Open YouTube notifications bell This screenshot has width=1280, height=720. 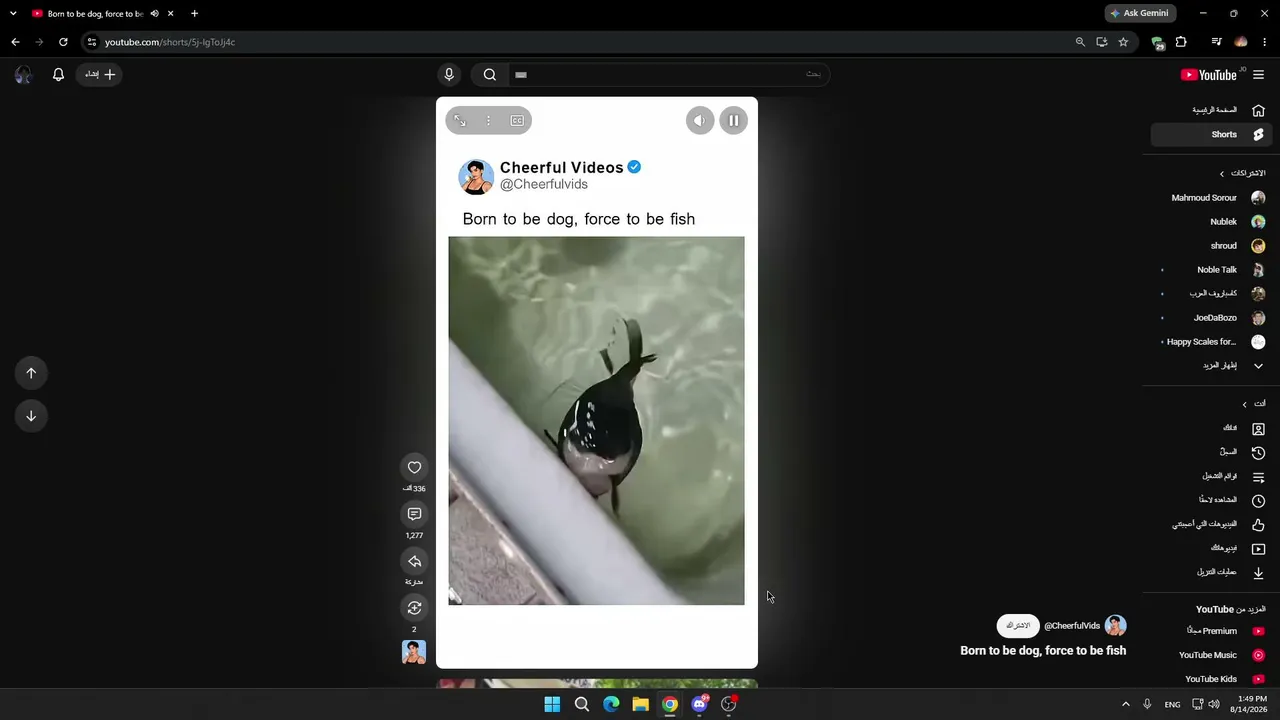(x=58, y=74)
